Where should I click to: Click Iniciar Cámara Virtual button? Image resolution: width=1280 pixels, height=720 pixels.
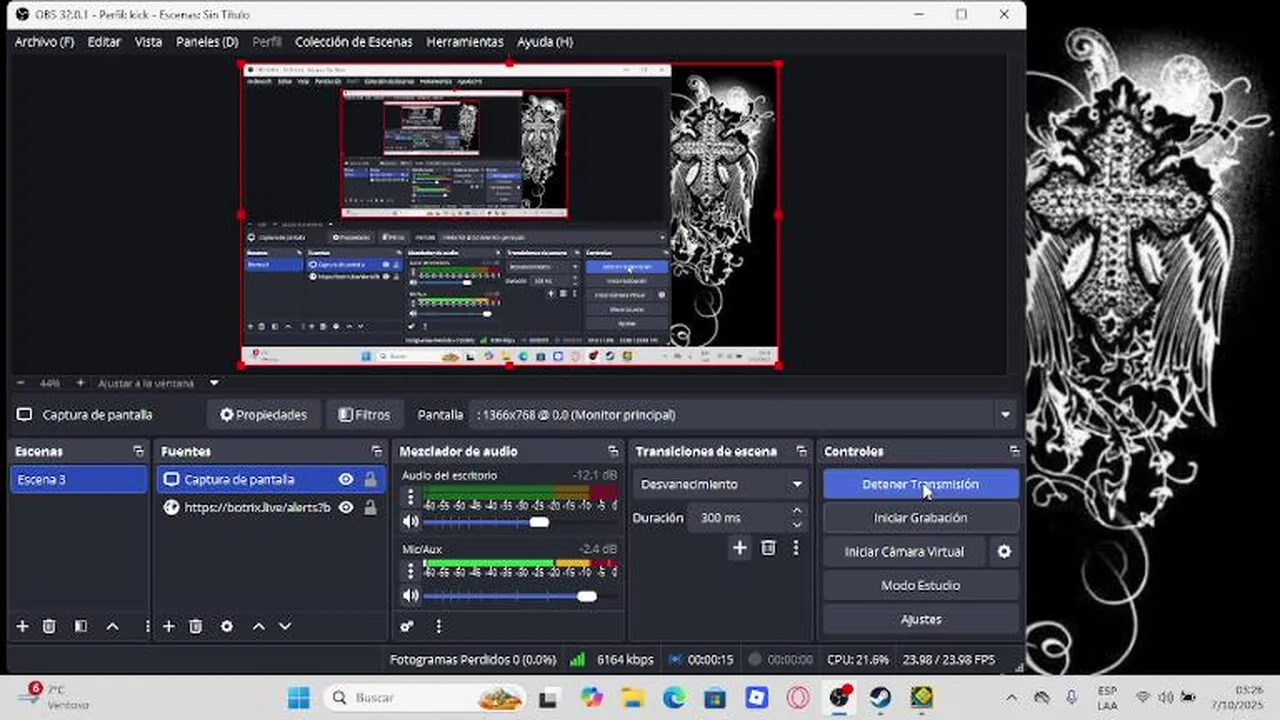tap(904, 552)
